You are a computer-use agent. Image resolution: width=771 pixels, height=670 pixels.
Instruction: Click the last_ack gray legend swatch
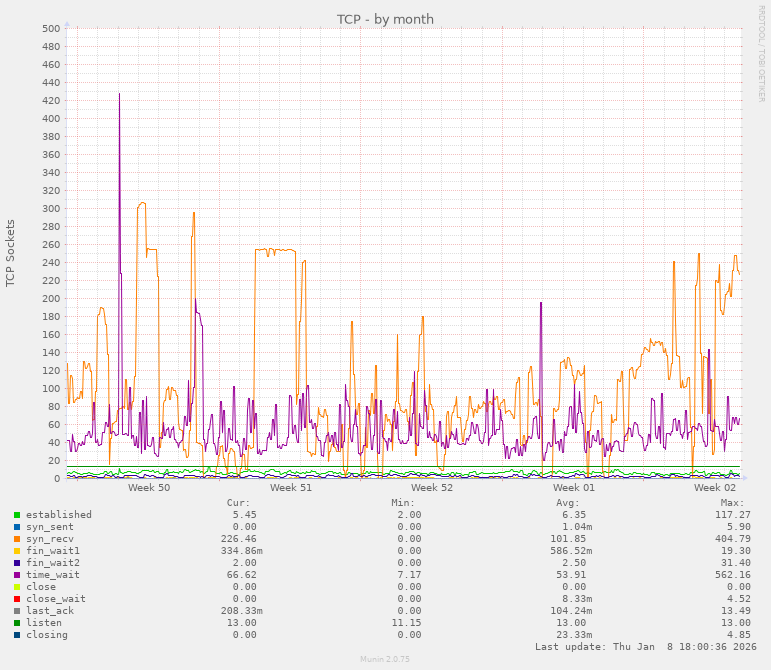(17, 611)
